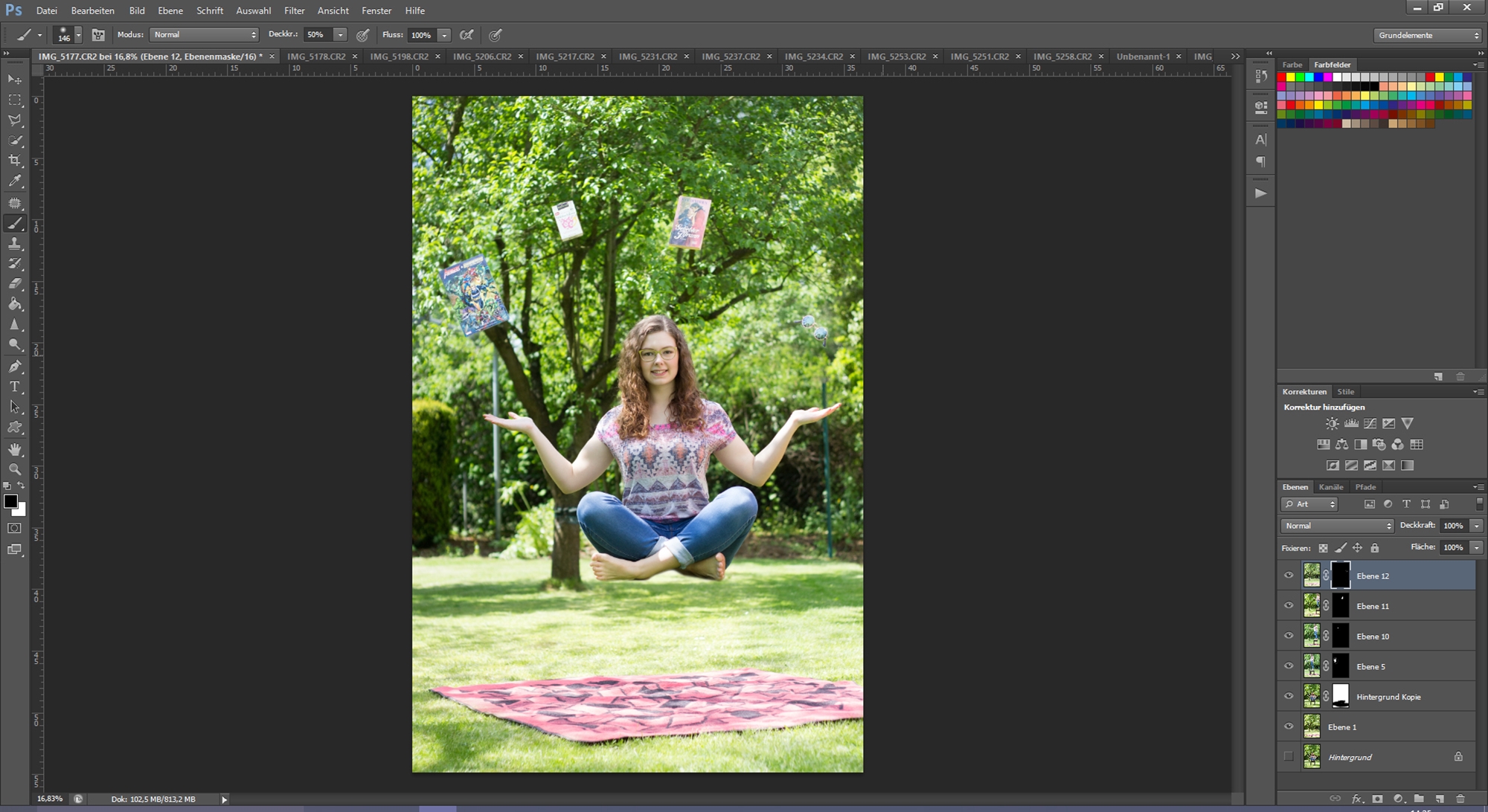Hide the Hintergrund Kopie layer
This screenshot has height=812, width=1488.
pyautogui.click(x=1289, y=697)
